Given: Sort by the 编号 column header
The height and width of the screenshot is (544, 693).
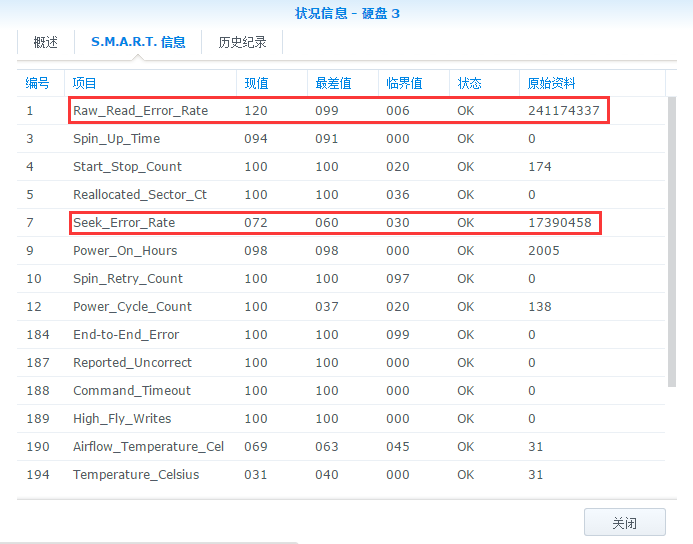Looking at the screenshot, I should pyautogui.click(x=41, y=83).
